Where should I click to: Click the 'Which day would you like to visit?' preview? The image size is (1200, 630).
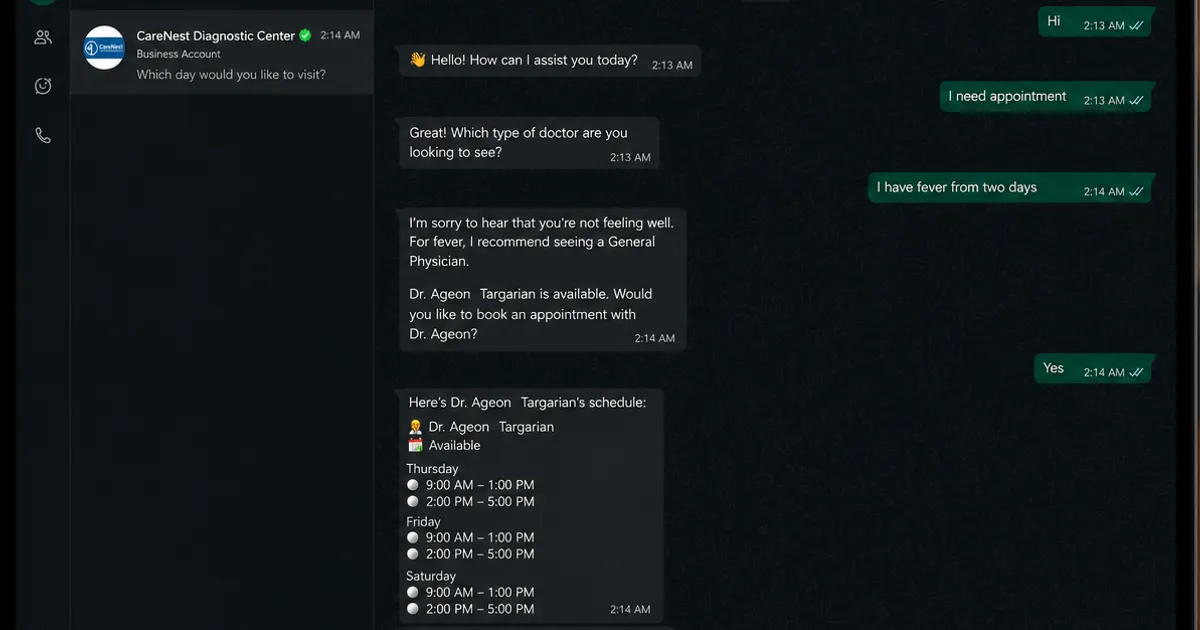231,74
